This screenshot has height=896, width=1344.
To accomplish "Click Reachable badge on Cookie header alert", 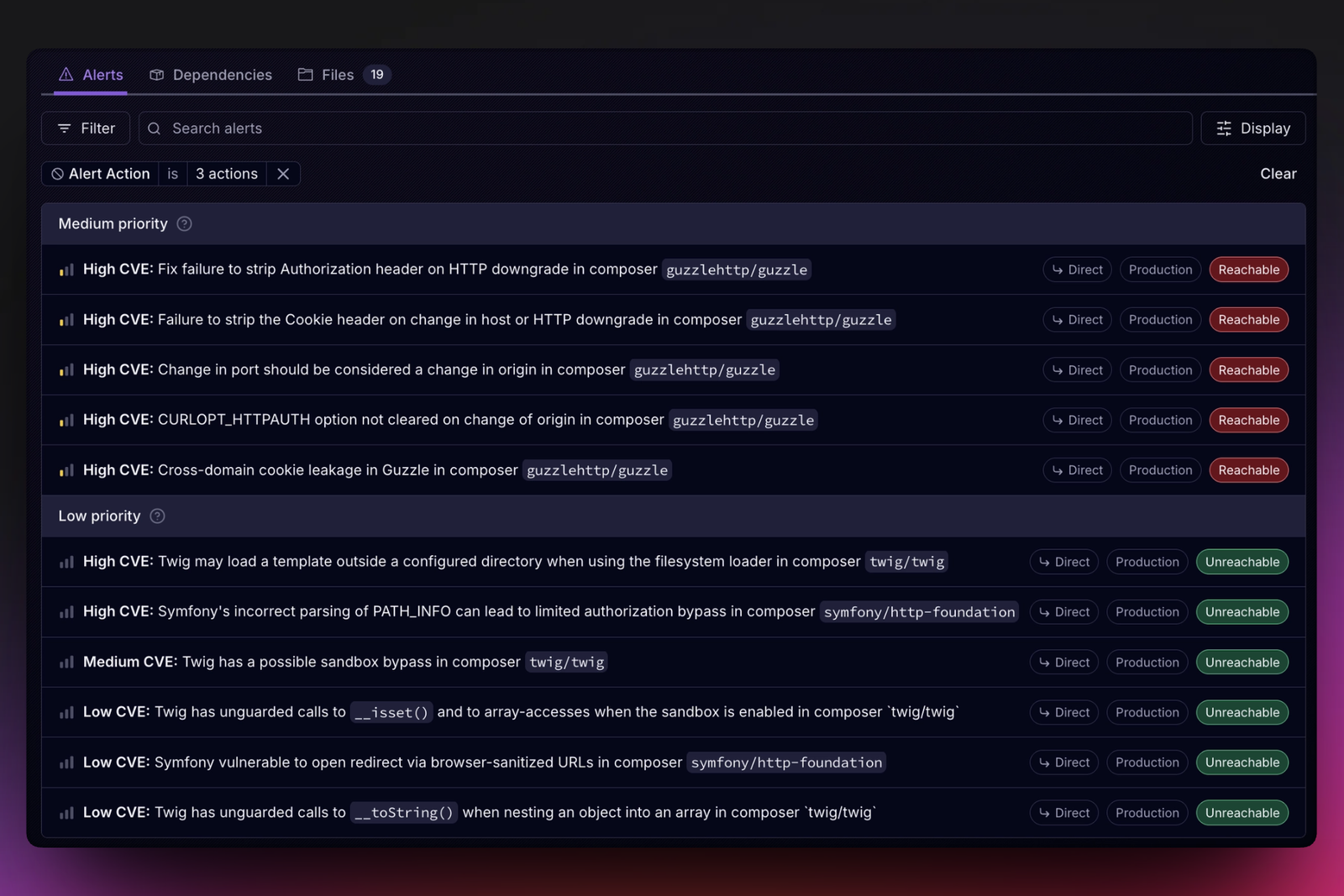I will (1249, 320).
